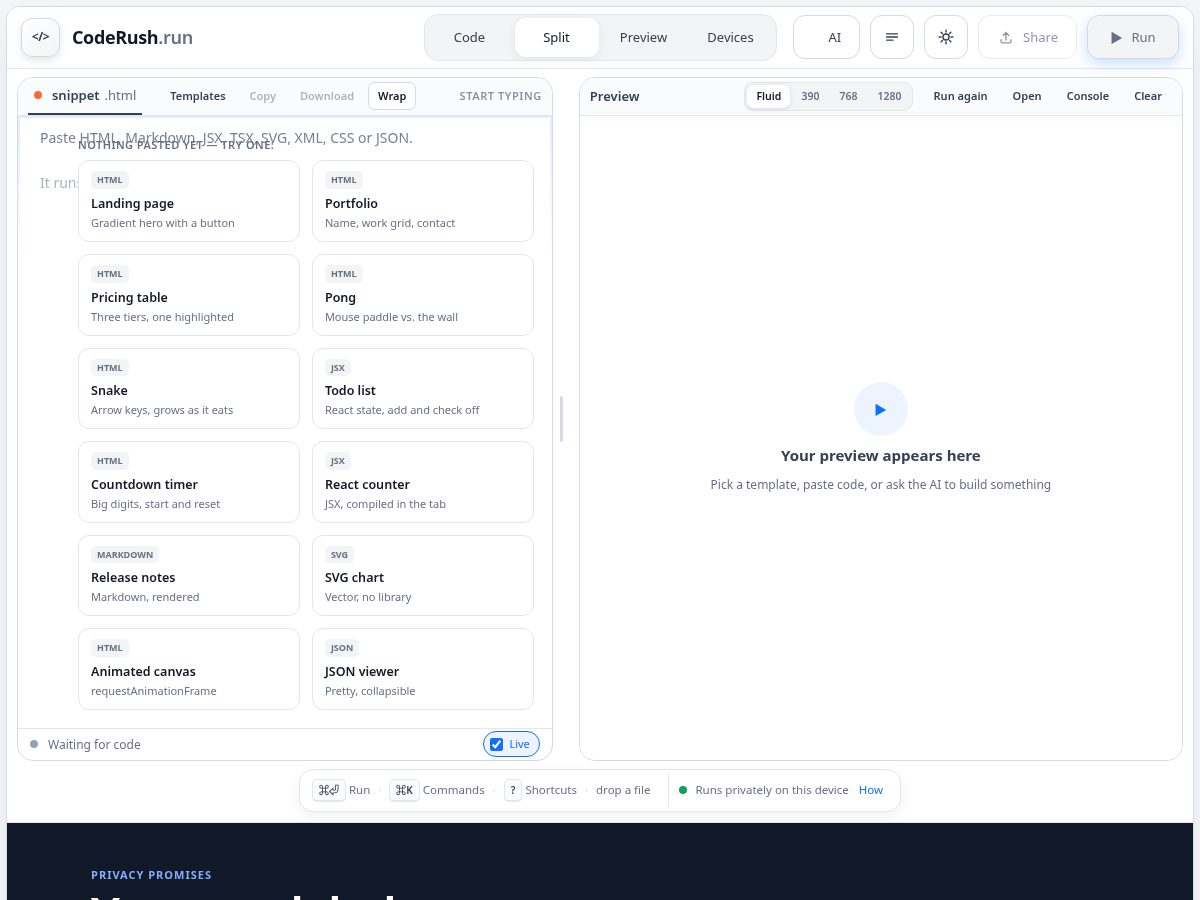Click the grey status dot beside Waiting for code

pos(34,744)
